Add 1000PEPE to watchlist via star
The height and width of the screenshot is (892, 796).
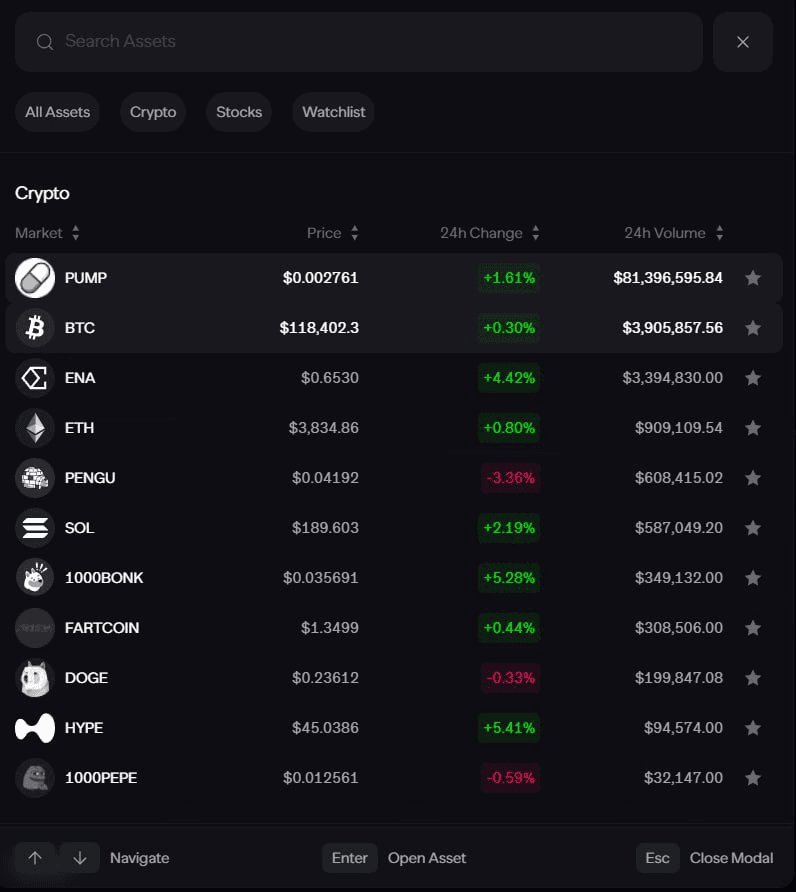tap(753, 778)
